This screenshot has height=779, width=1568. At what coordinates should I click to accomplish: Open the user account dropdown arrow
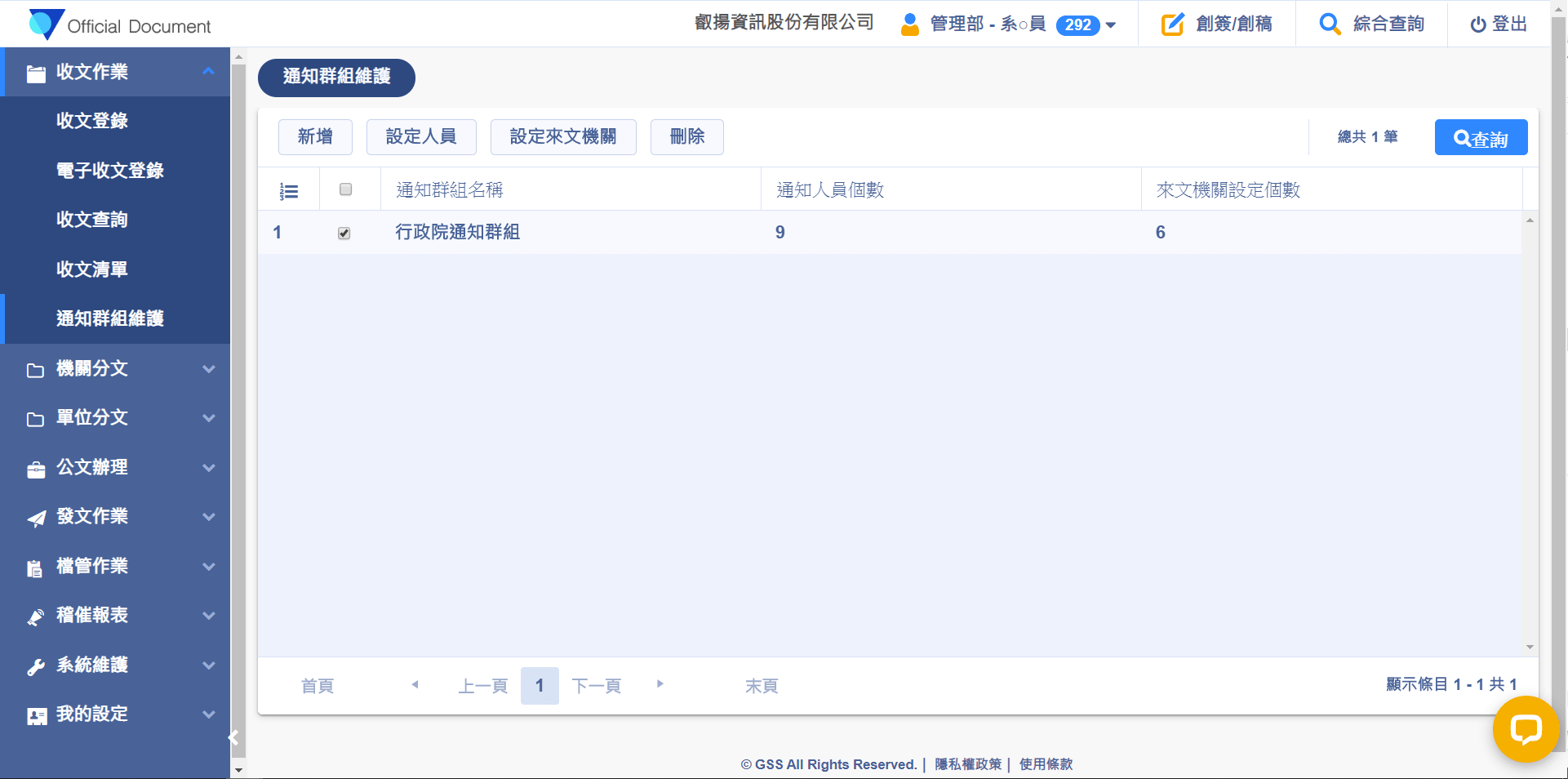1111,25
